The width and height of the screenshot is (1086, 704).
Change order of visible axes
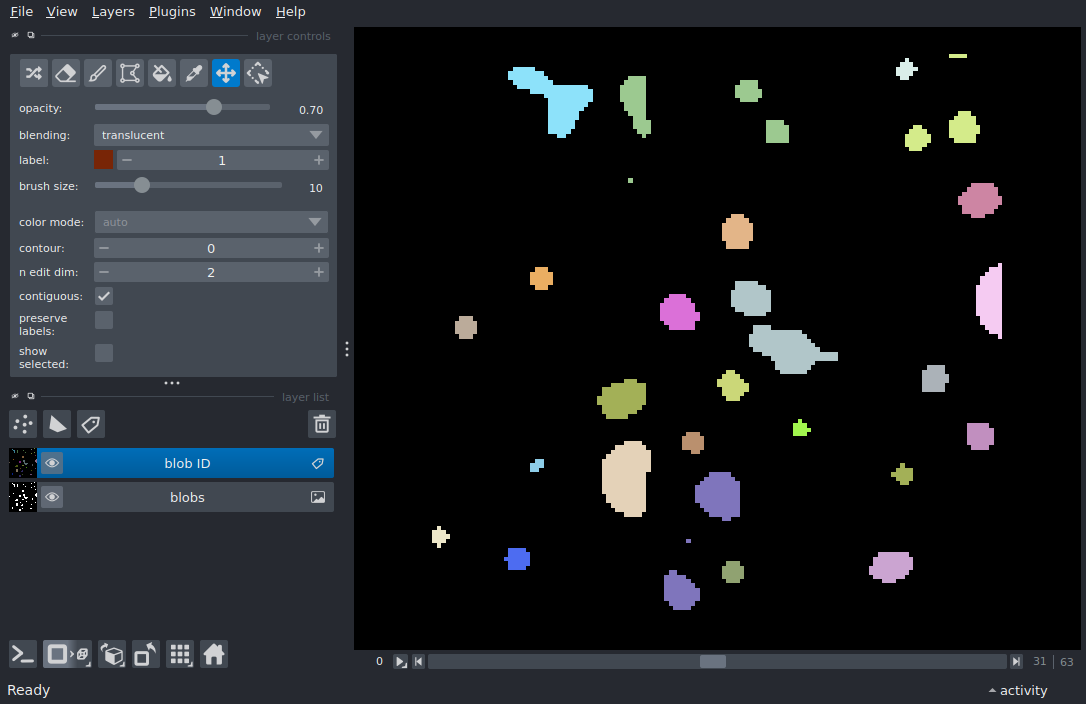[x=112, y=654]
